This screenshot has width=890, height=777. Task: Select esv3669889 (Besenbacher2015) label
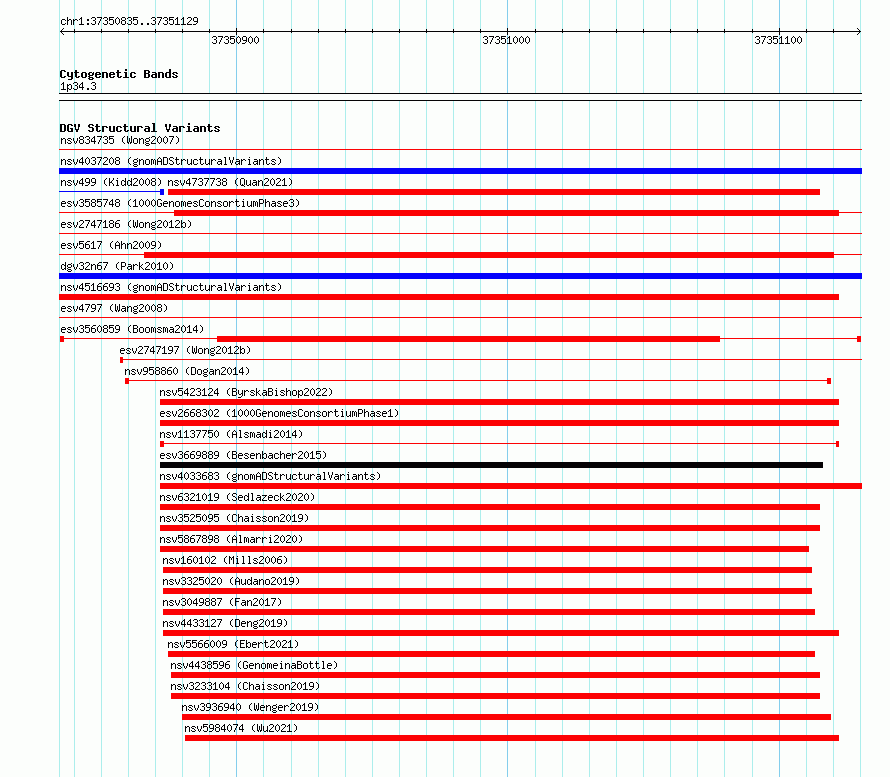(x=243, y=455)
